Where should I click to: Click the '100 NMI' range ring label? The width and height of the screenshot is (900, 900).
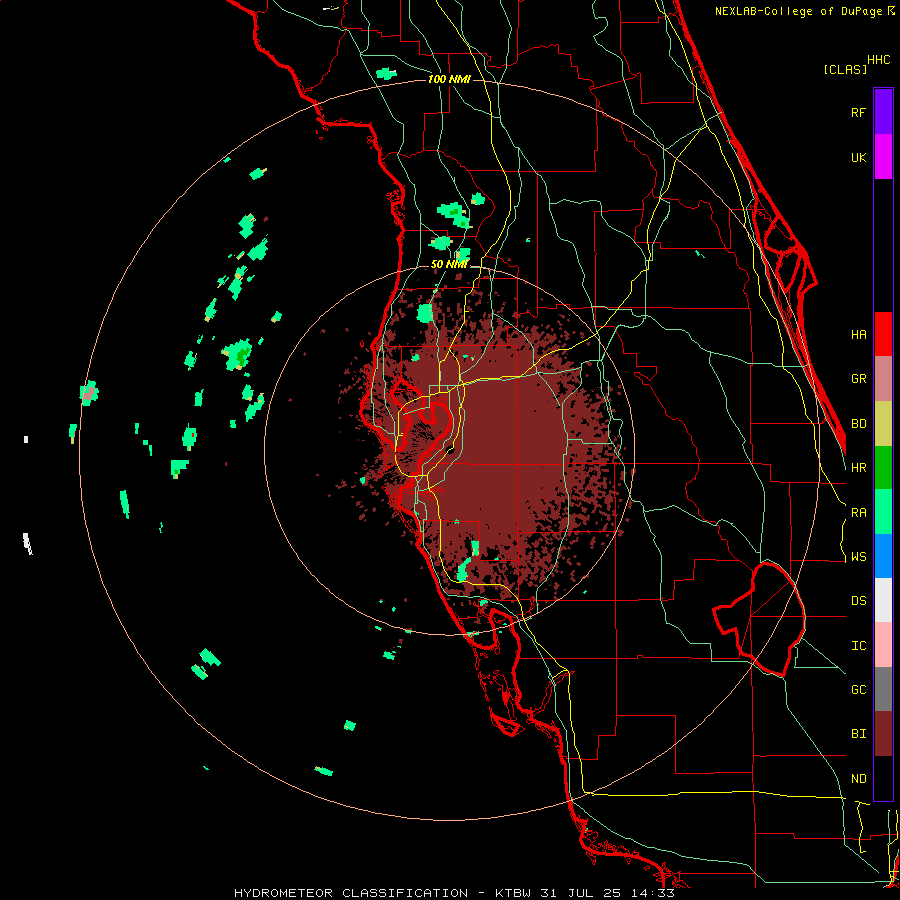pos(449,79)
